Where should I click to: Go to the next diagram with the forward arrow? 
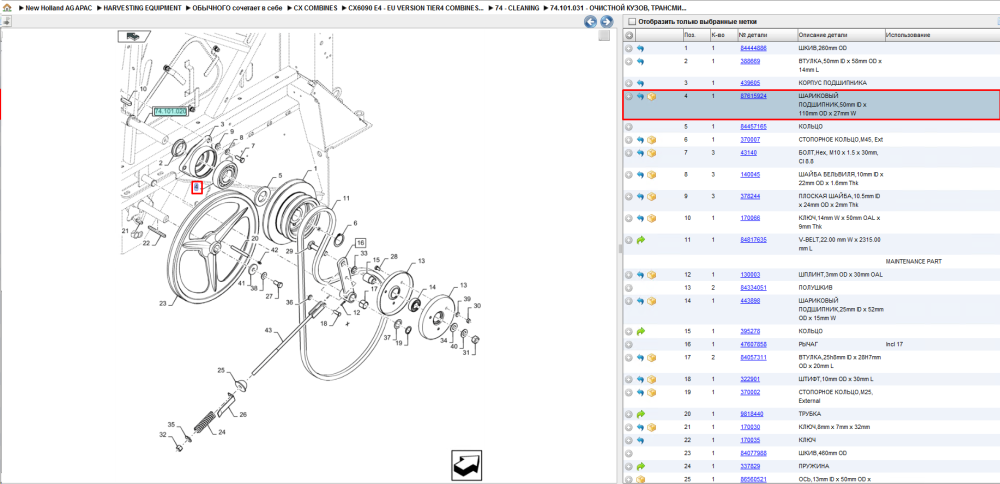(x=607, y=22)
